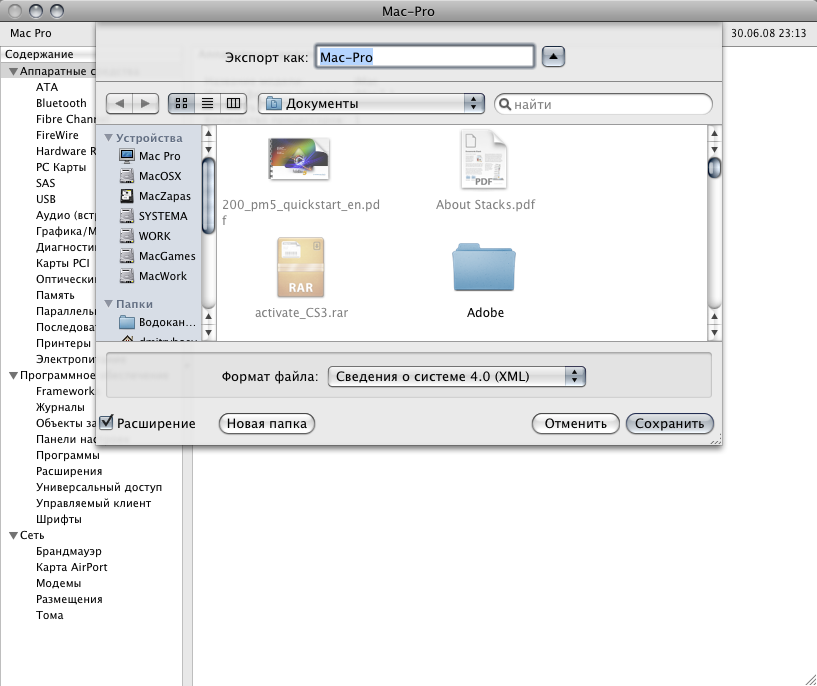Collapse the Папки section in sidebar
The image size is (817, 686).
tap(109, 304)
